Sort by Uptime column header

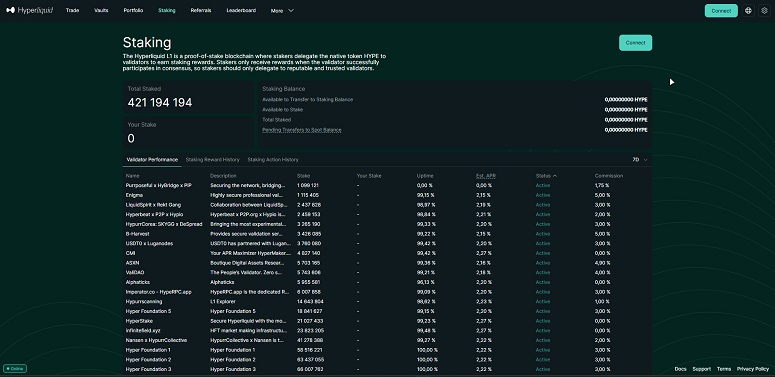point(425,176)
